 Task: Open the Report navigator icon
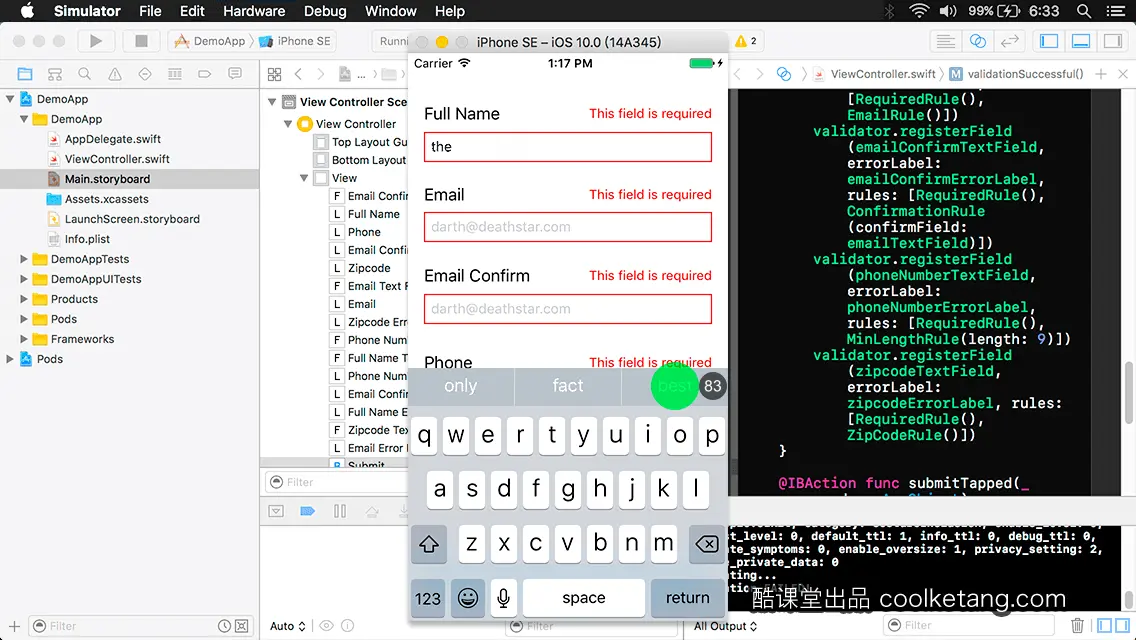point(235,74)
